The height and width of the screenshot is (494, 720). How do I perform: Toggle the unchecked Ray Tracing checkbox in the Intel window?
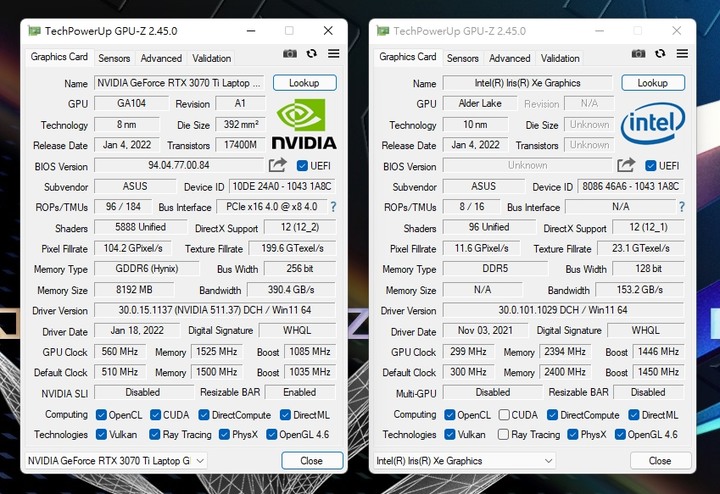503,434
